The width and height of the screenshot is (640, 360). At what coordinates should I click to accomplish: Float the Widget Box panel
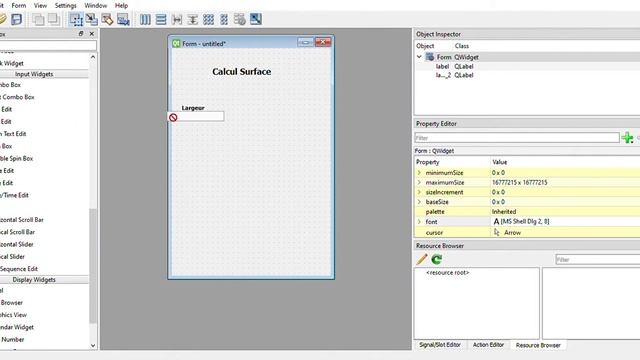[x=81, y=34]
